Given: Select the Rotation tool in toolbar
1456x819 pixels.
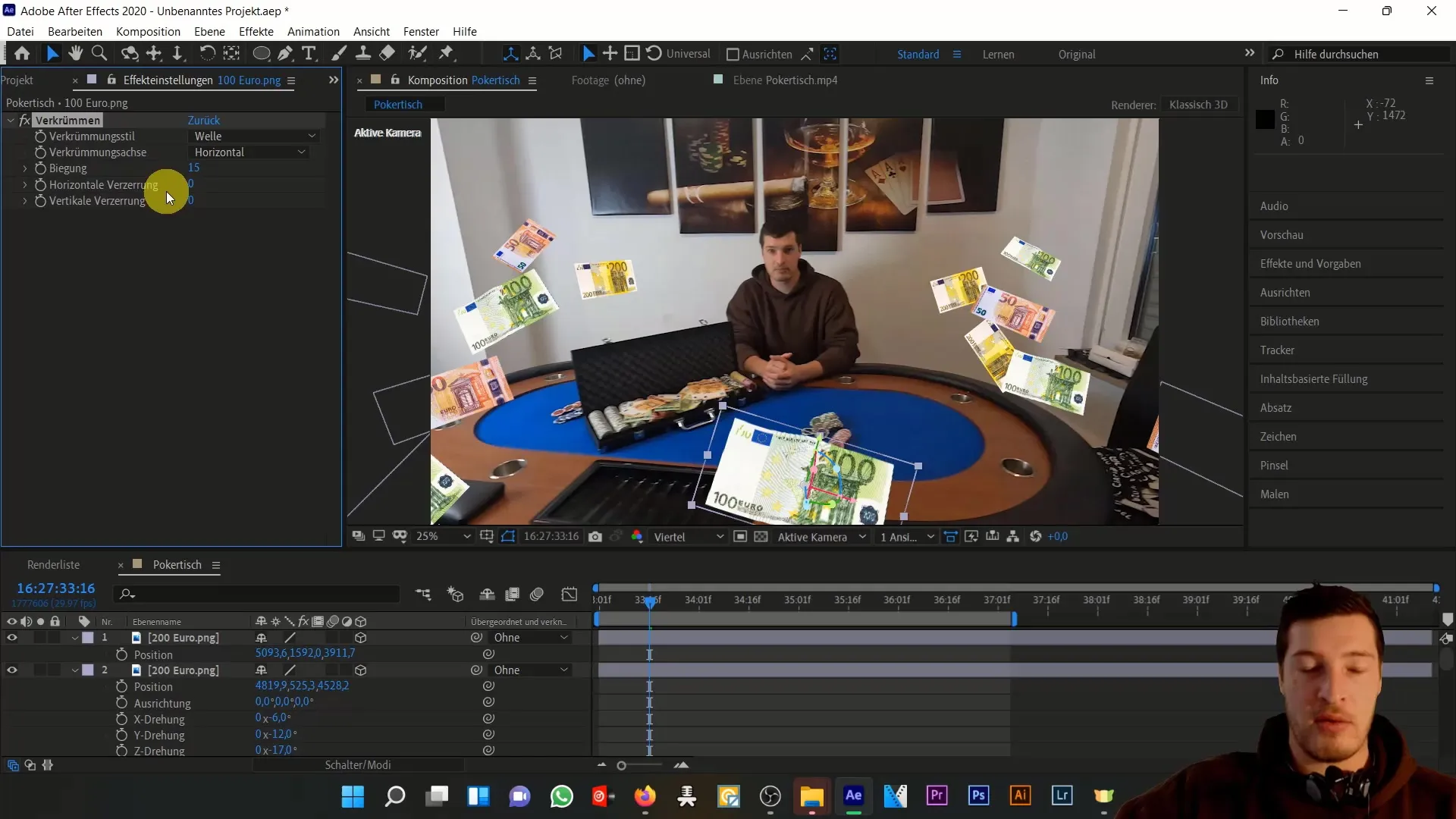Looking at the screenshot, I should [x=206, y=53].
